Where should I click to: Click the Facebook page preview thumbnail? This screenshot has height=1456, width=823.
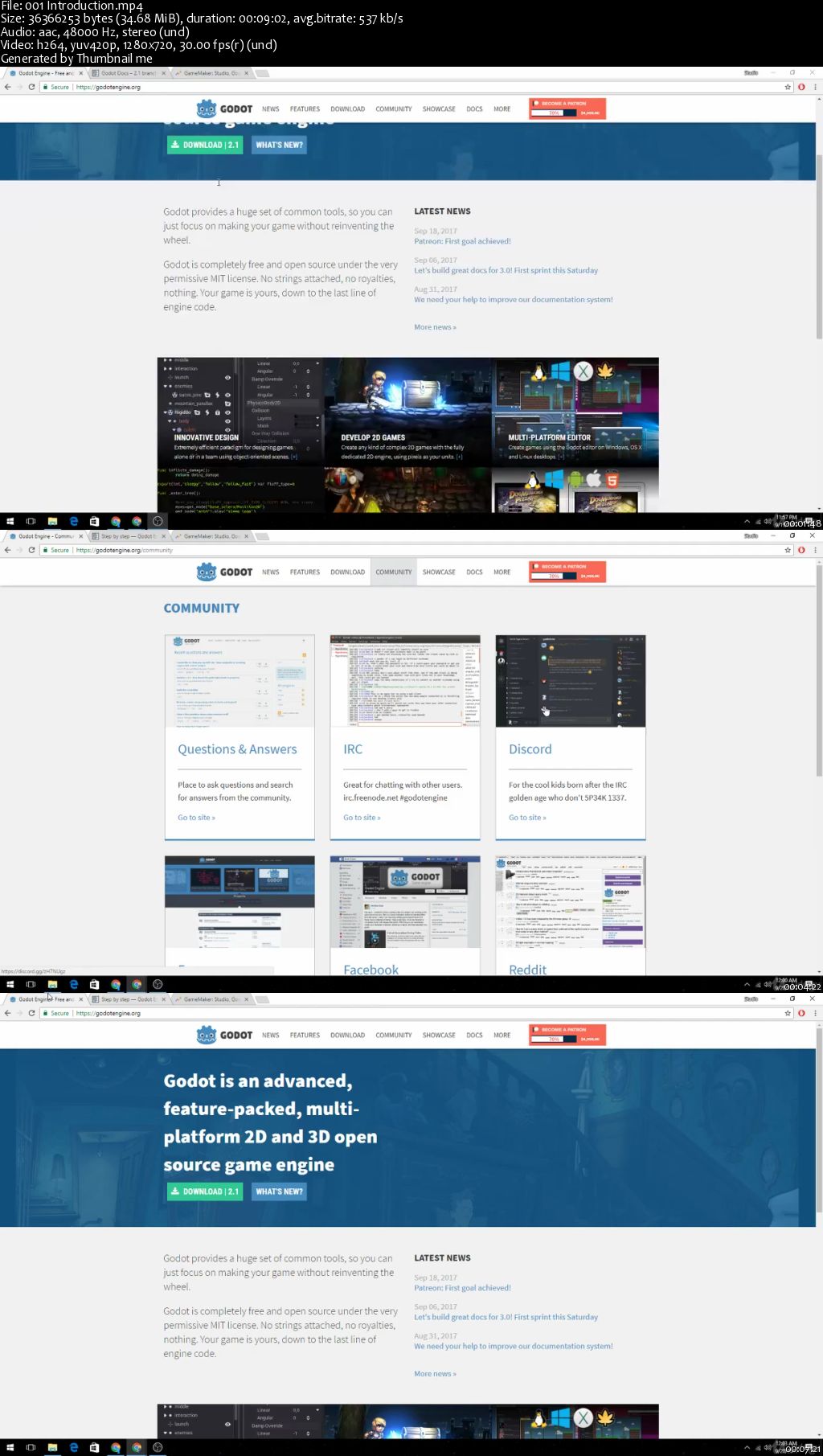pos(405,902)
